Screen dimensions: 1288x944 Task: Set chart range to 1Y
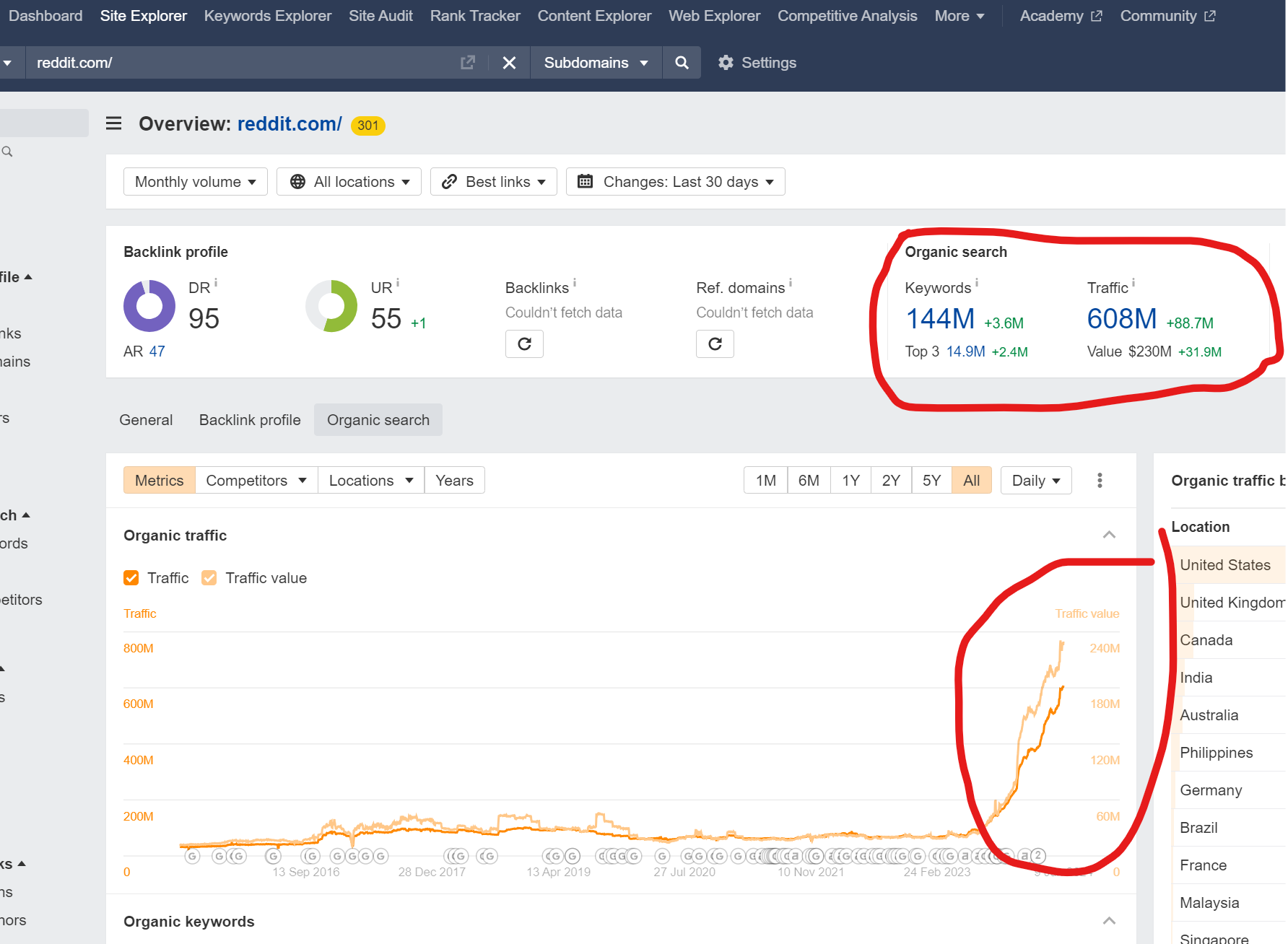click(x=850, y=481)
